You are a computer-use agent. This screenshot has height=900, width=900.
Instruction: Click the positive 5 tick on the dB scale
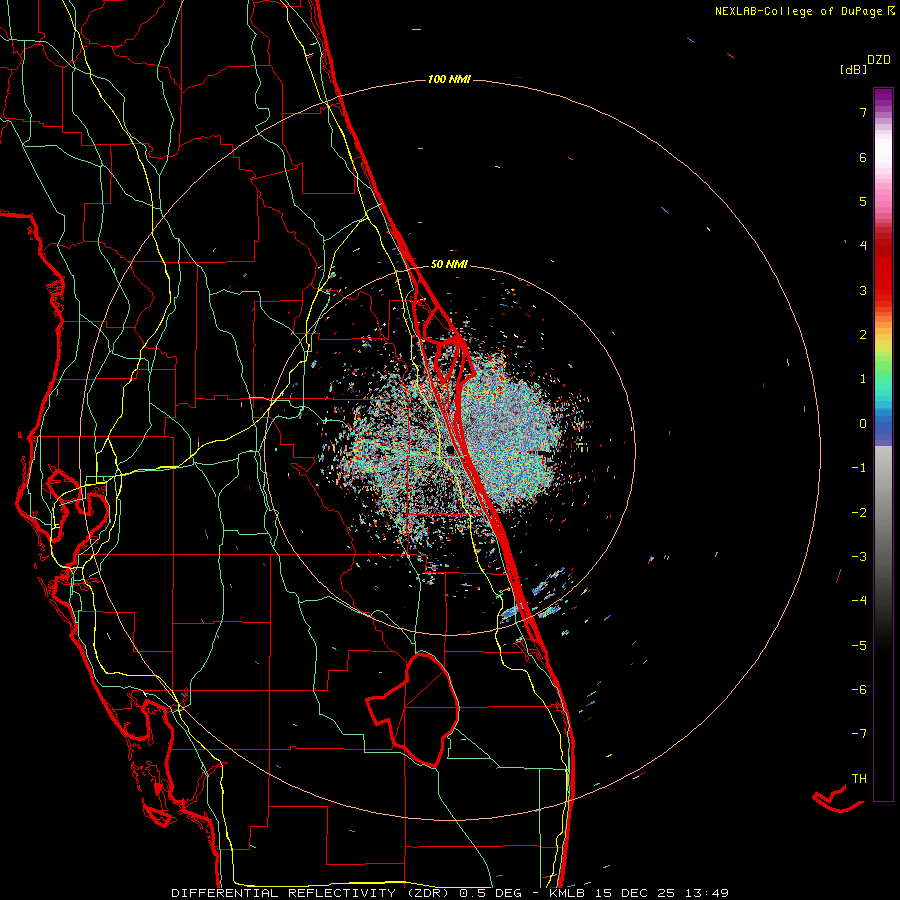coord(863,201)
